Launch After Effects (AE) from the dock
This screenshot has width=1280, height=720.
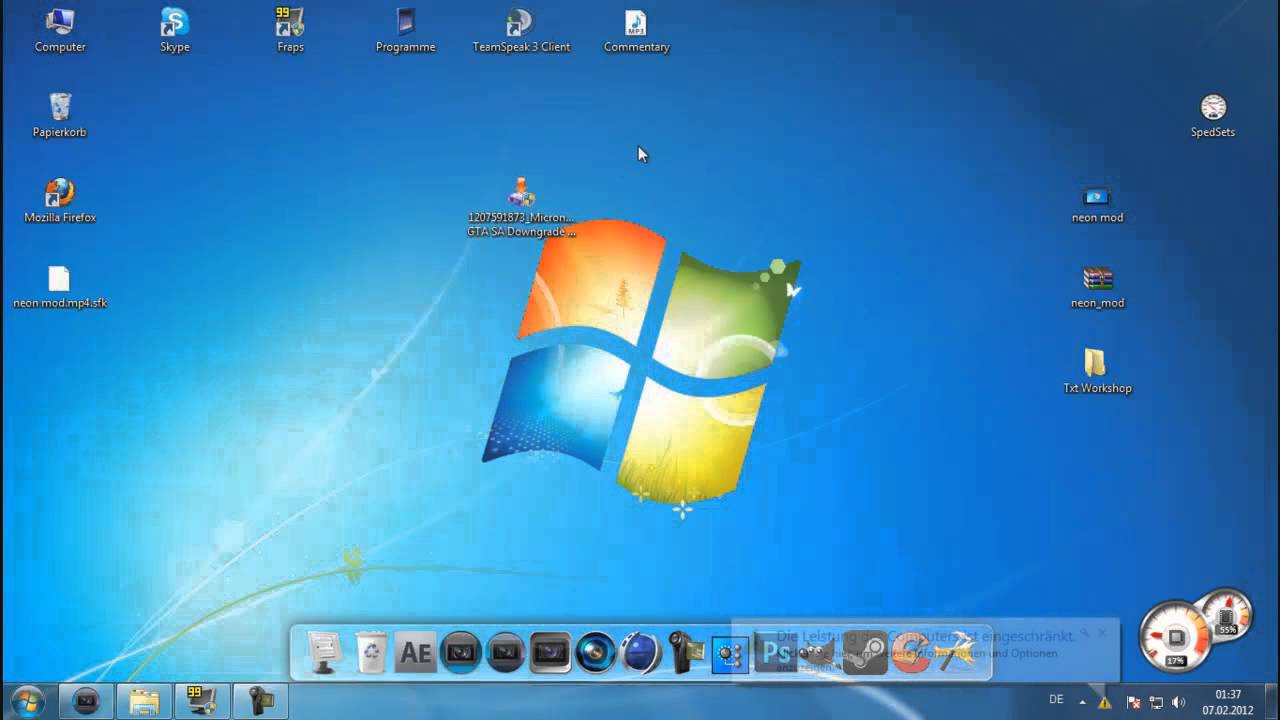click(415, 653)
